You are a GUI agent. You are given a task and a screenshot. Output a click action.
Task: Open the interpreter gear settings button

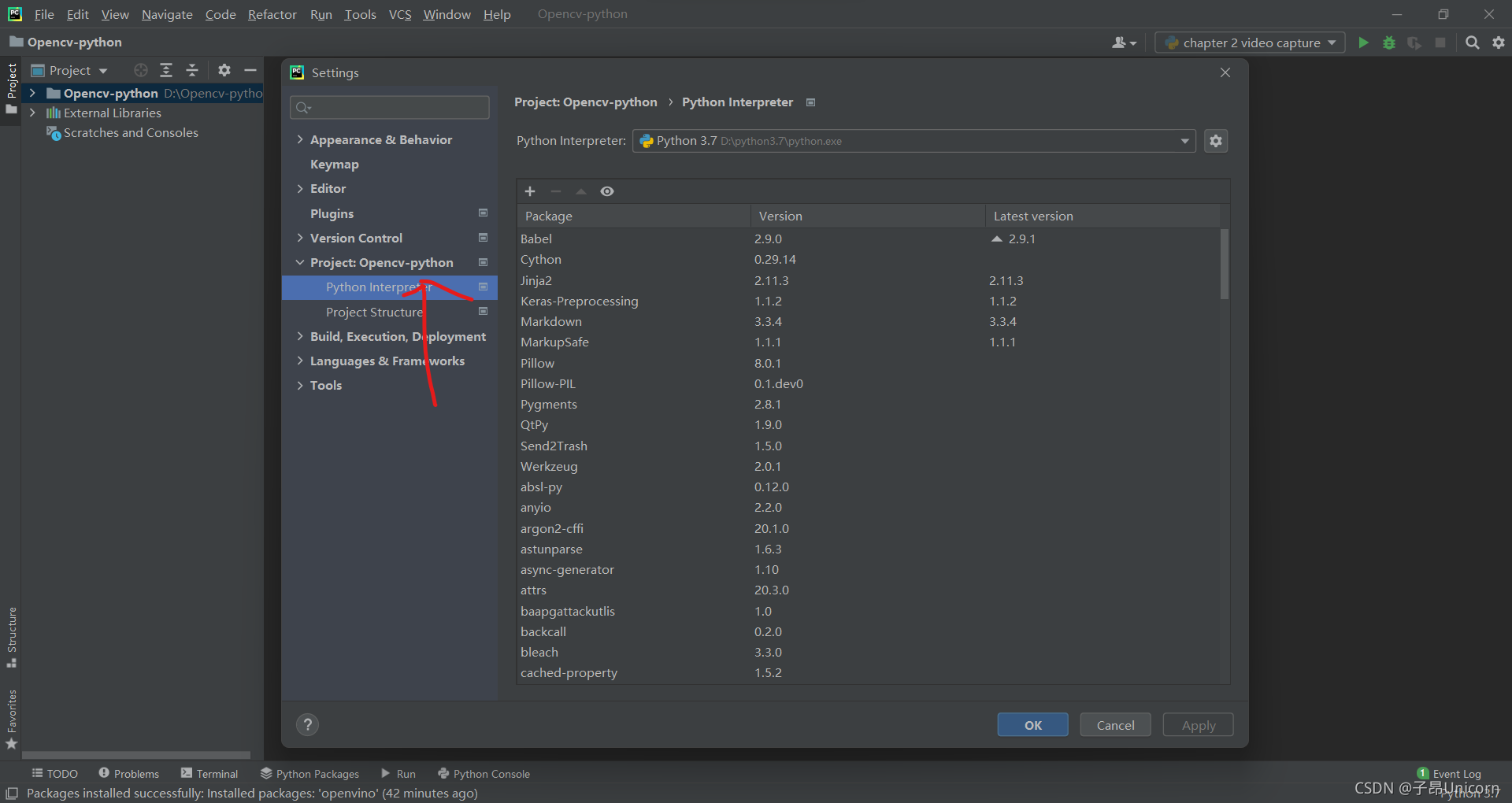click(1216, 141)
